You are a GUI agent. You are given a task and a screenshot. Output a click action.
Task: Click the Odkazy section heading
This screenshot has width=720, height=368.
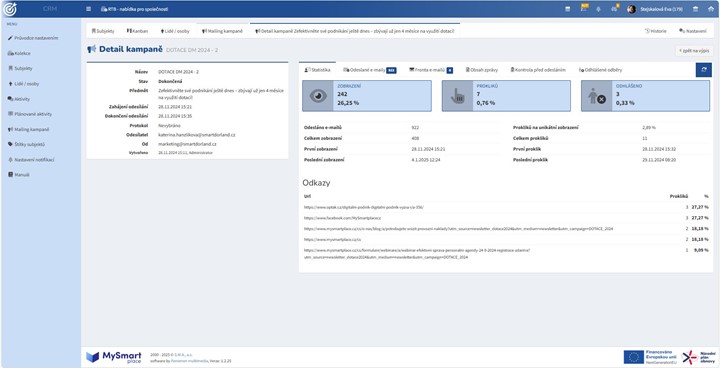click(x=316, y=183)
